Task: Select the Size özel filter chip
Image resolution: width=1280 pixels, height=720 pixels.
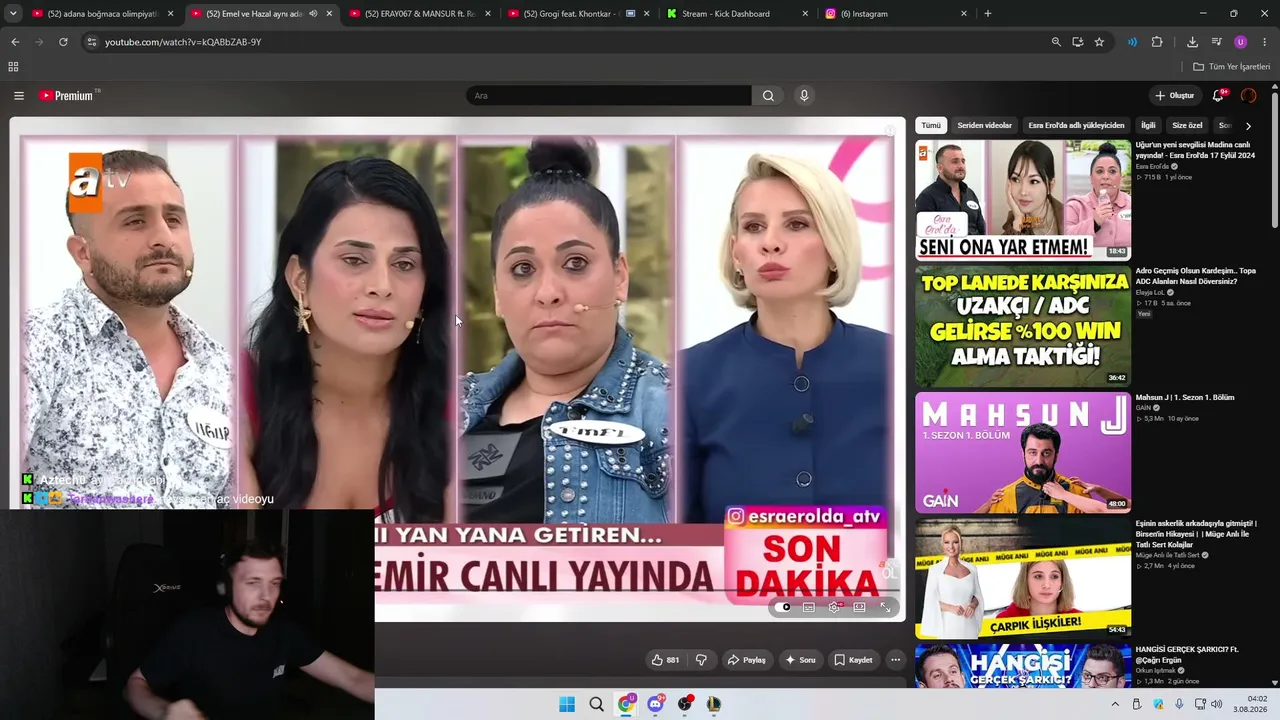Action: pos(1187,126)
